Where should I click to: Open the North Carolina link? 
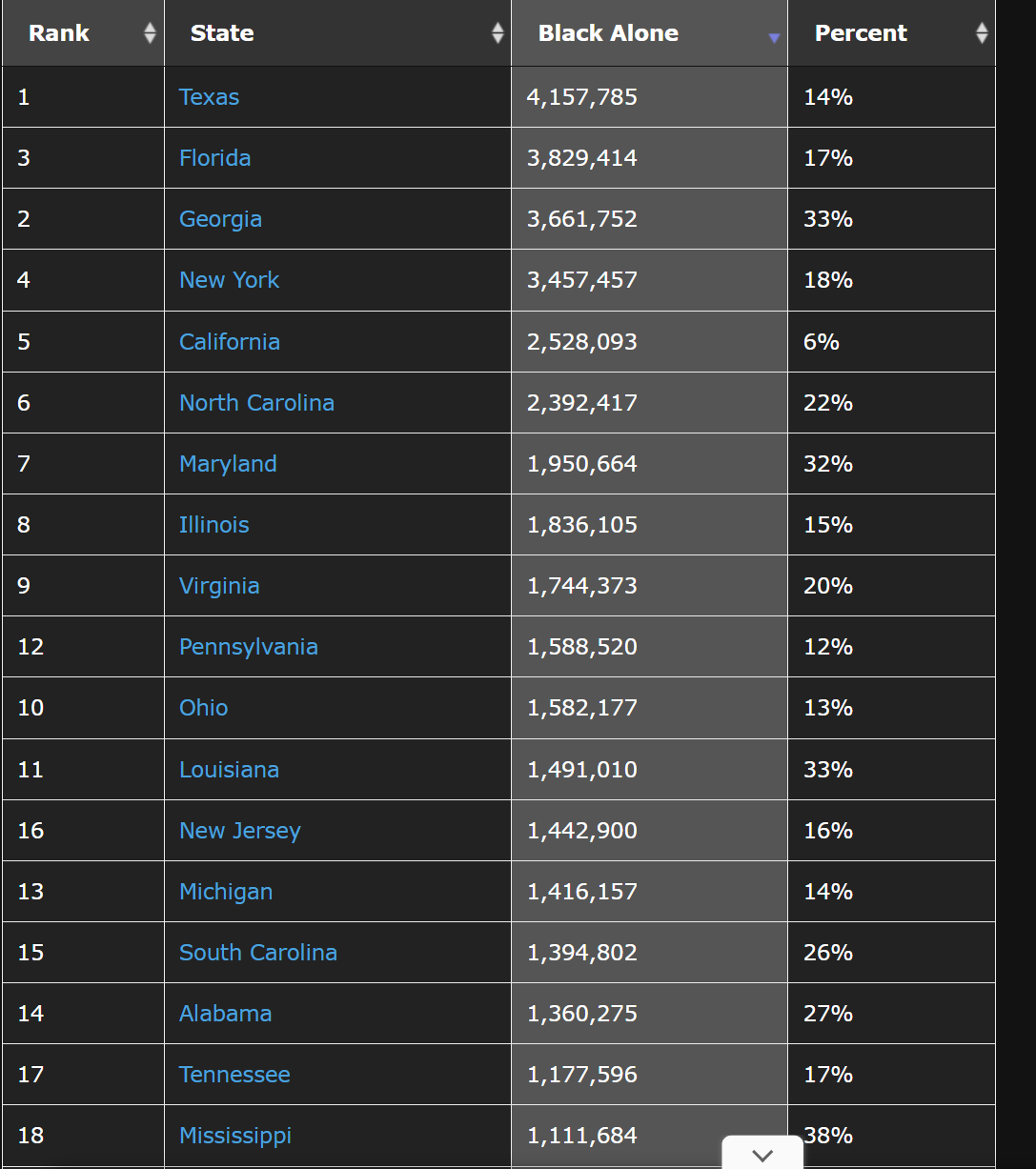(x=256, y=403)
